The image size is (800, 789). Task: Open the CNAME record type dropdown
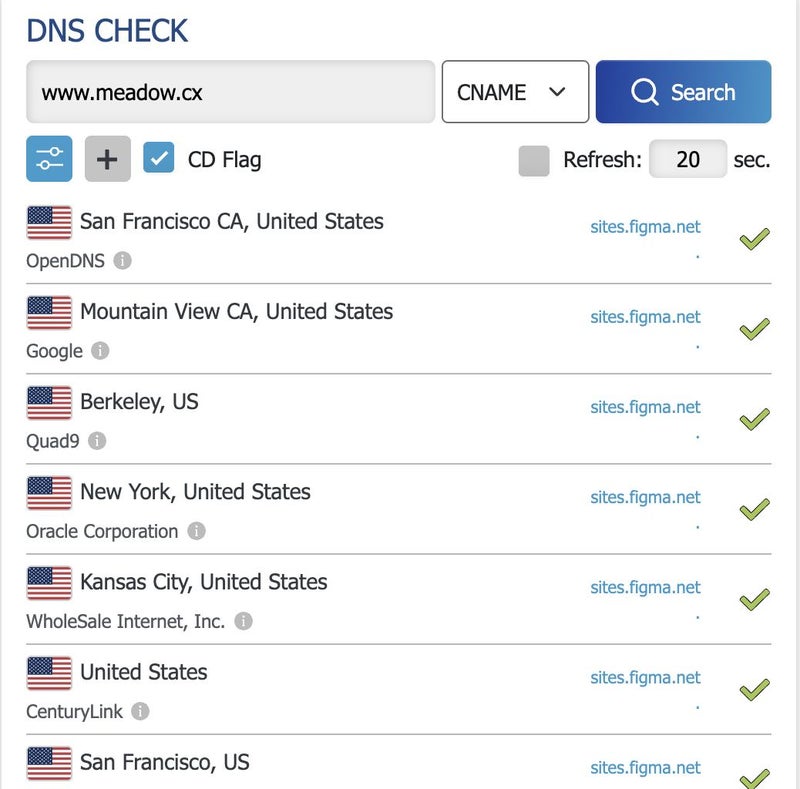[515, 92]
